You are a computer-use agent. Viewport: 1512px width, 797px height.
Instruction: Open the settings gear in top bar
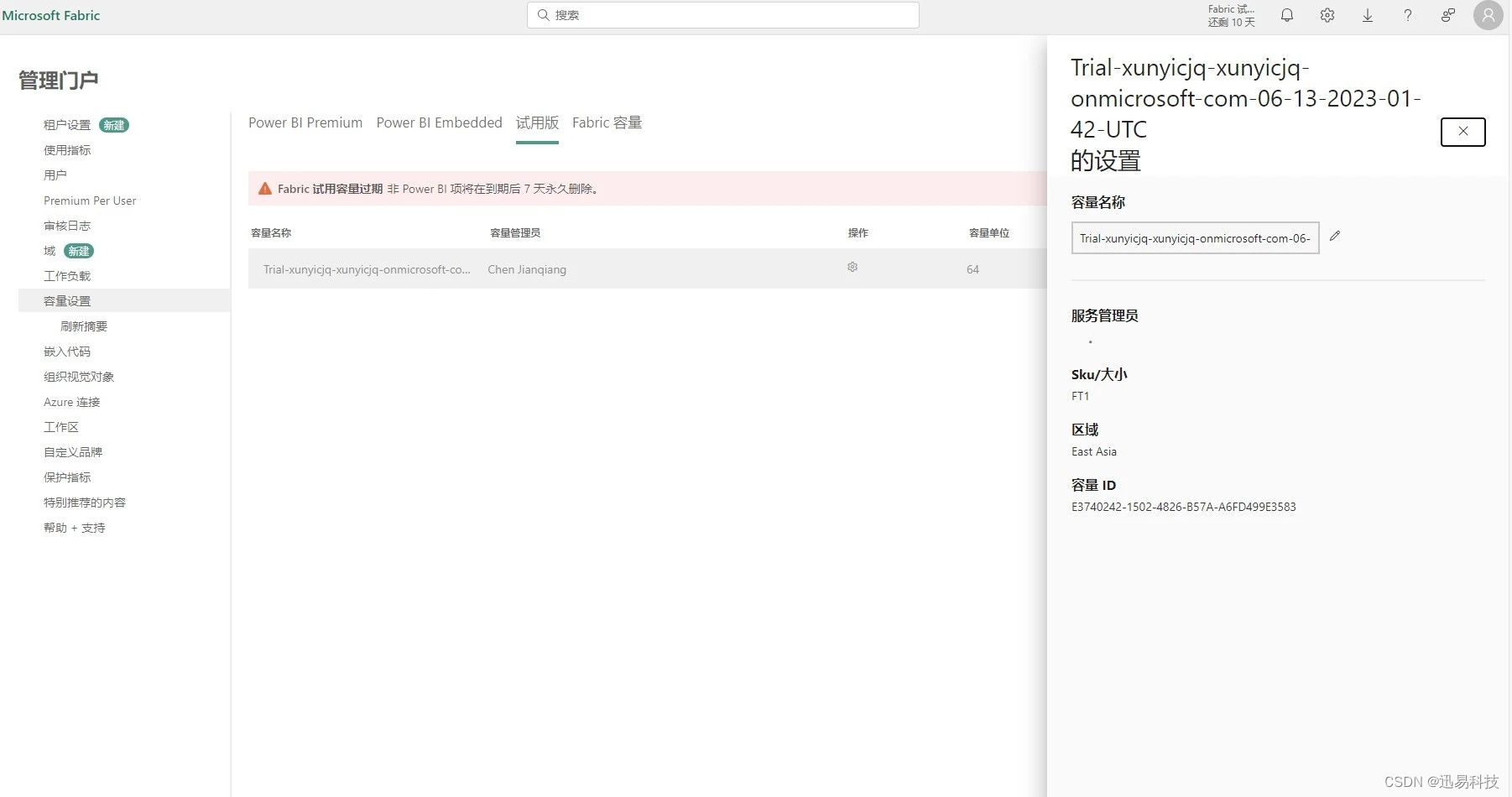(x=1327, y=15)
